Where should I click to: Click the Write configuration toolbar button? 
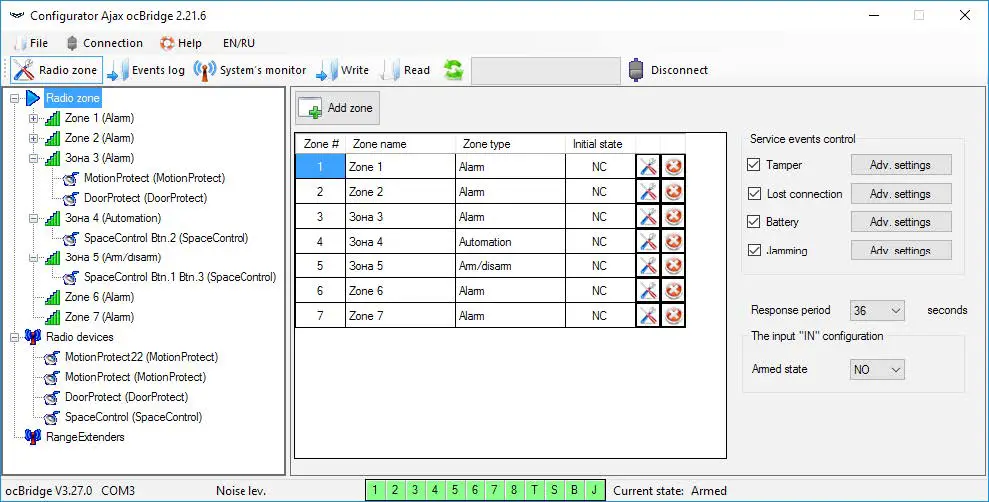pos(342,70)
